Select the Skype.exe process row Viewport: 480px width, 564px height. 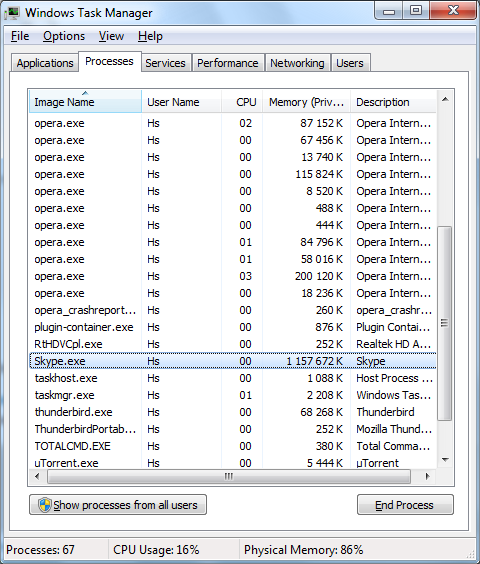click(233, 361)
